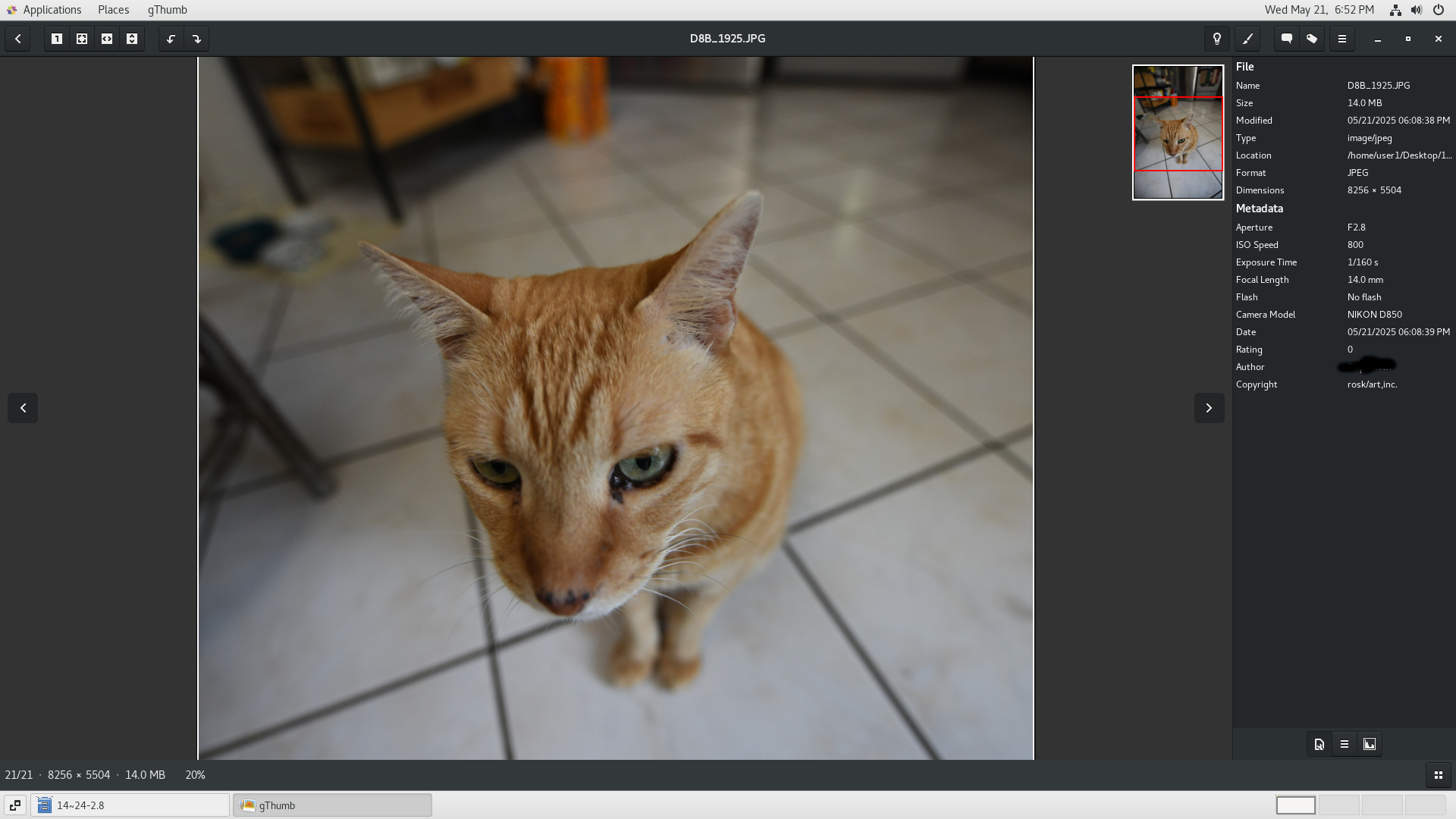Click the clock Wed May 21 6:52 PM
Viewport: 1456px width, 819px height.
(1319, 10)
